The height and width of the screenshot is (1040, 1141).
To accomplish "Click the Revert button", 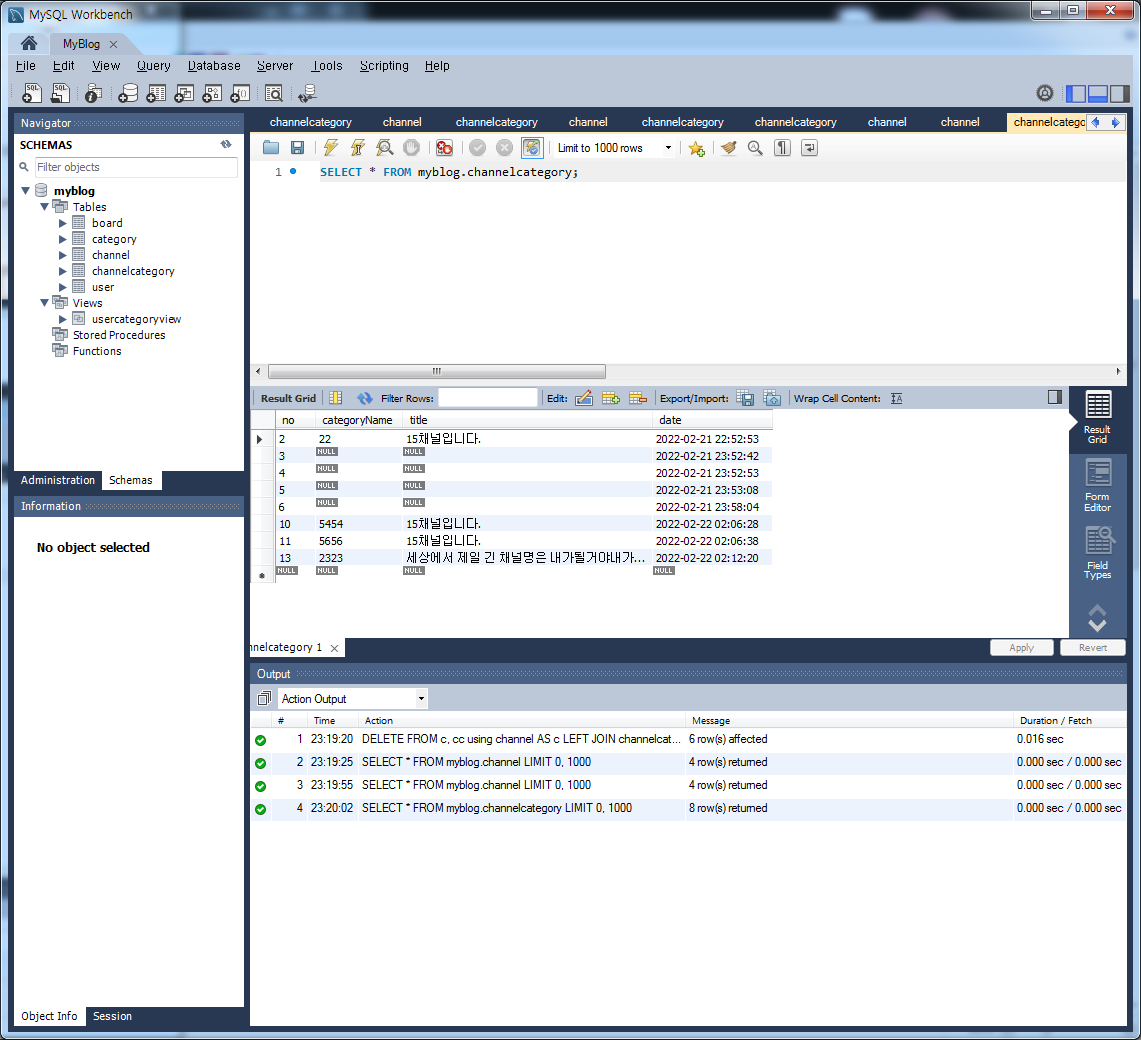I will click(1093, 648).
